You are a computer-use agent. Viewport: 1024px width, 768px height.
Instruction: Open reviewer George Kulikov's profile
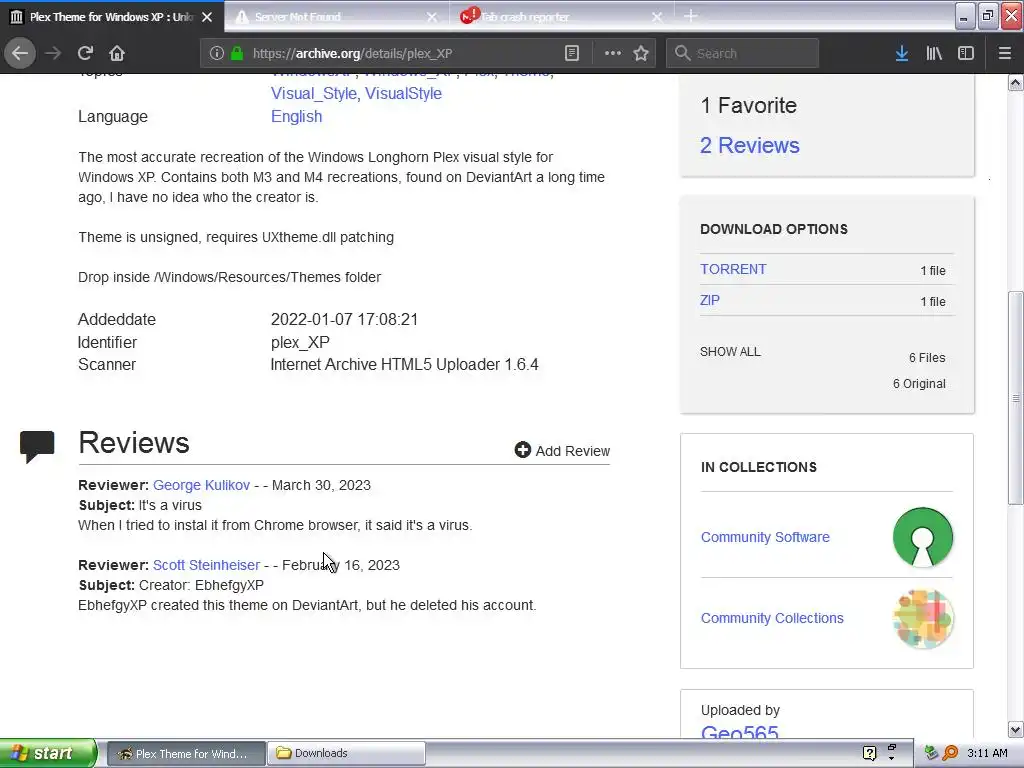tap(201, 485)
